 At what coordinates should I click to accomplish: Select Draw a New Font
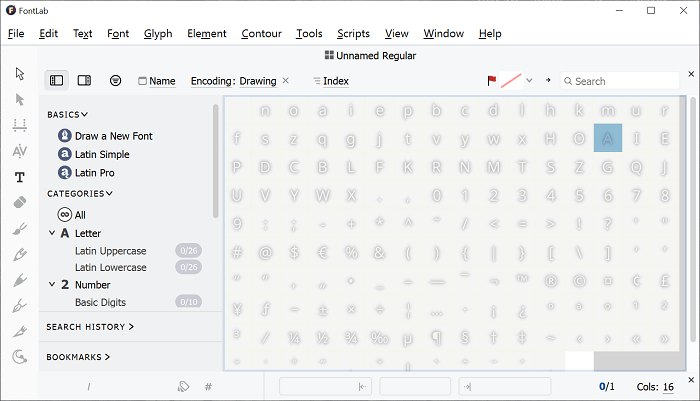pyautogui.click(x=105, y=136)
